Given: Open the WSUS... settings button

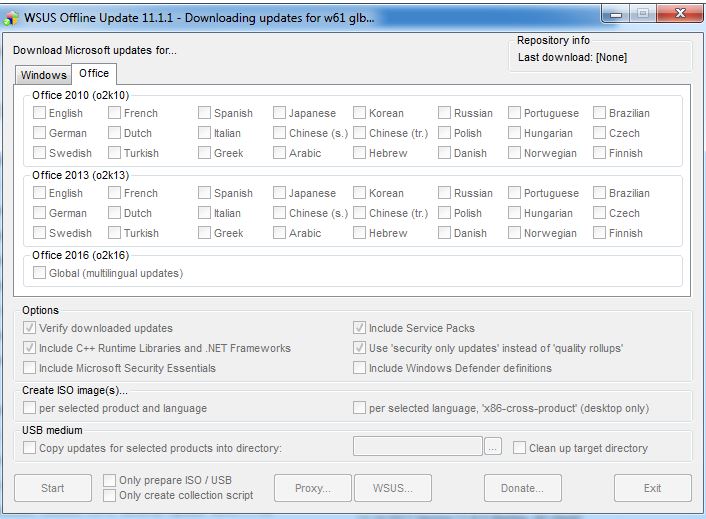Looking at the screenshot, I should (x=393, y=488).
